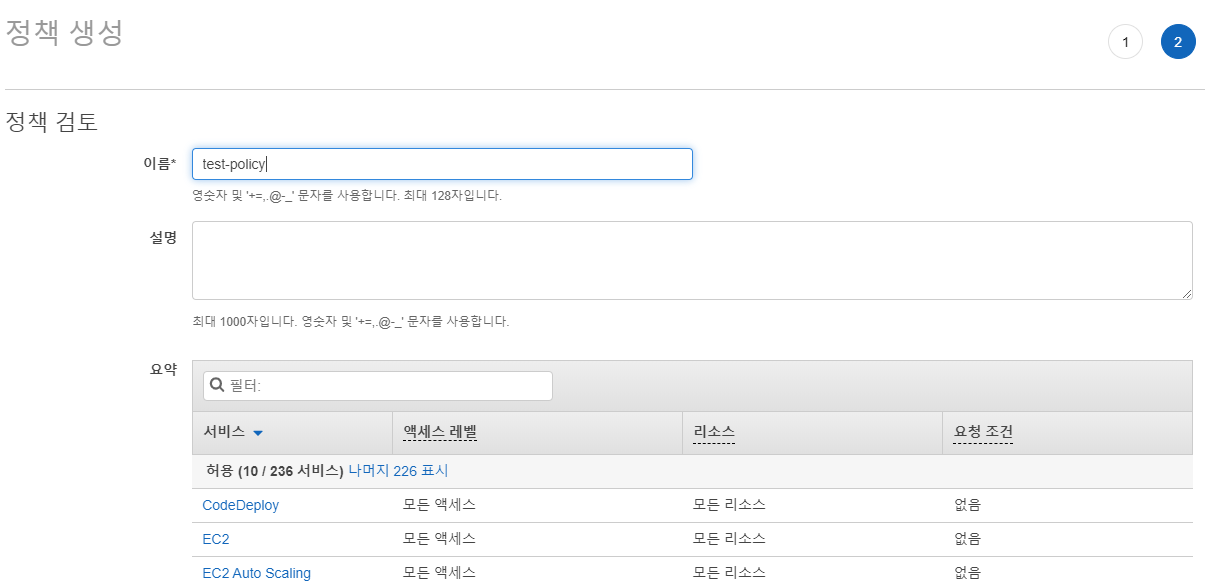Click the 허용 (10 / 236 서비스) text

pyautogui.click(x=275, y=470)
